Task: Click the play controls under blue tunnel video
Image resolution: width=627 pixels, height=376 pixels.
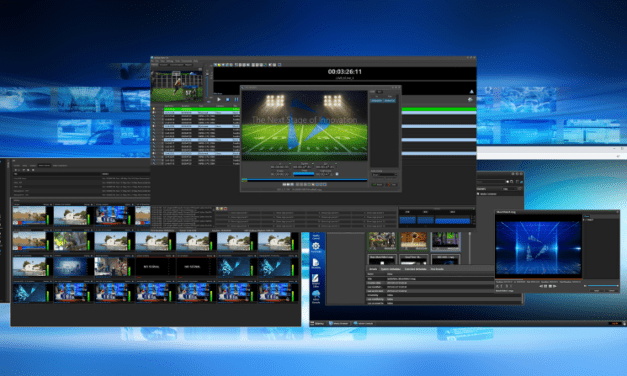Action: [548, 286]
